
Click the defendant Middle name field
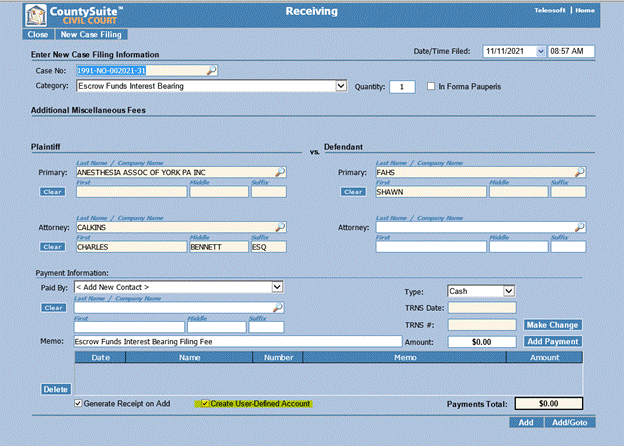(519, 192)
